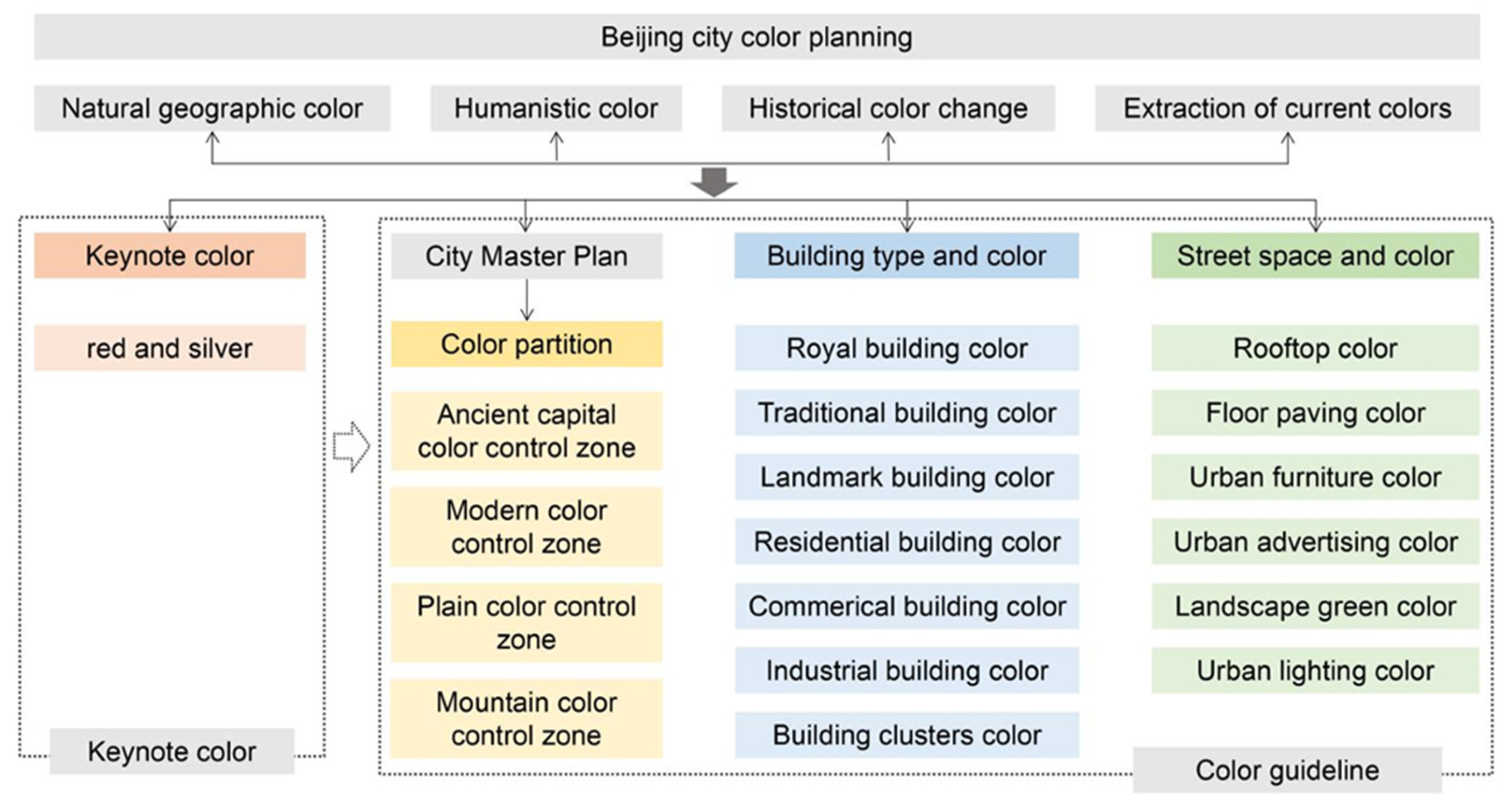Select the Mountain color control zone box

click(x=526, y=719)
